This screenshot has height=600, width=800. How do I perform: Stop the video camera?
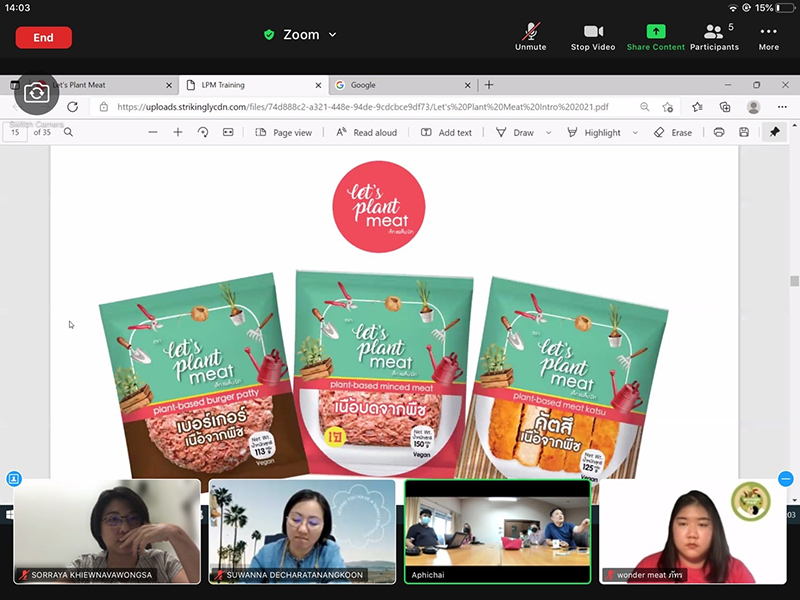point(593,37)
